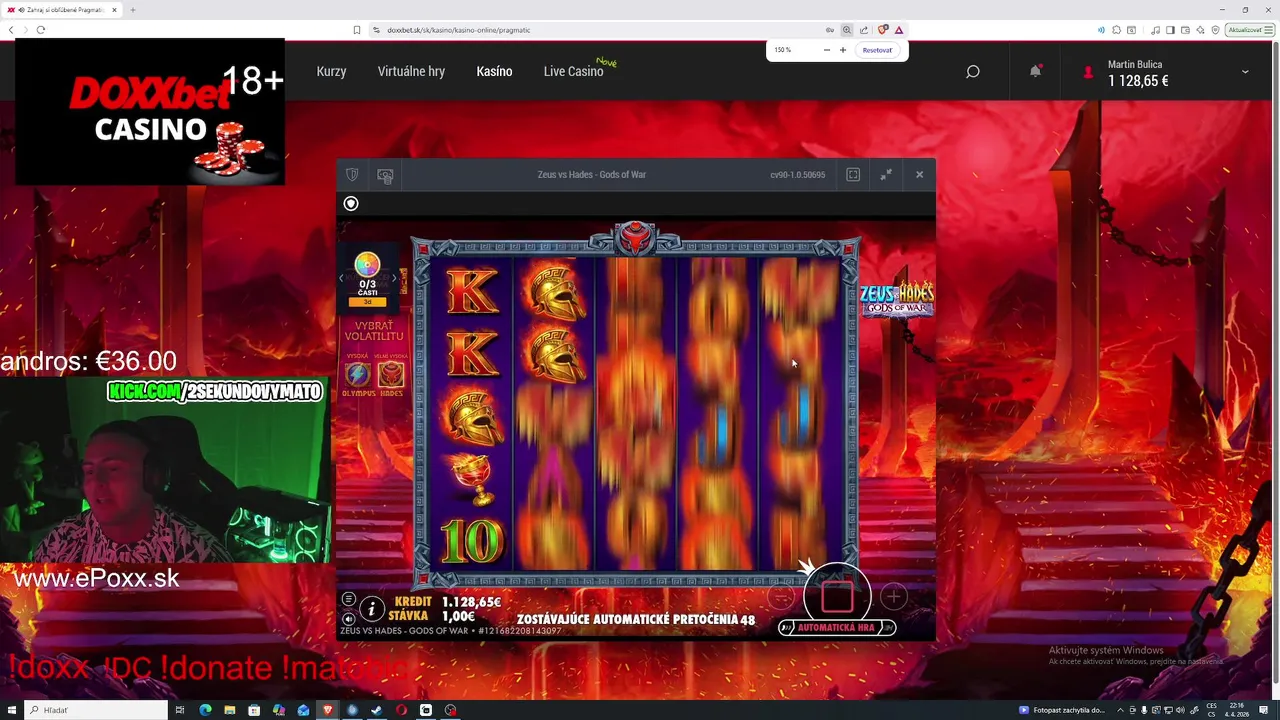1280x720 pixels.
Task: Open the colorful prize wheel icon
Action: pyautogui.click(x=367, y=266)
